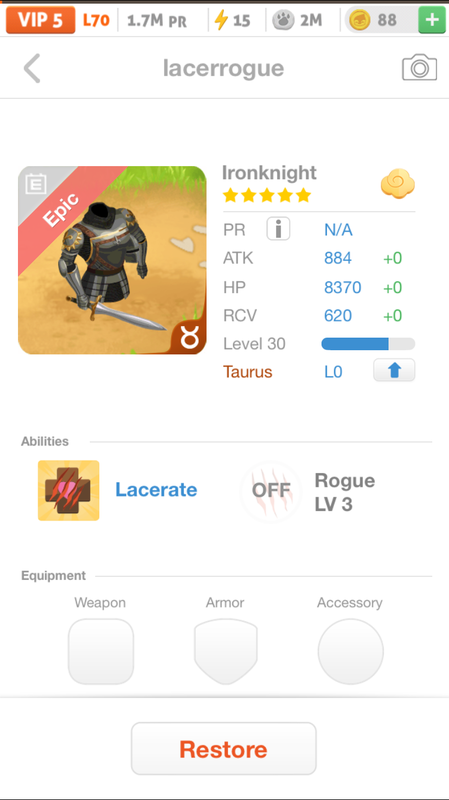
Task: Open the Lacerate ability link
Action: tap(156, 490)
